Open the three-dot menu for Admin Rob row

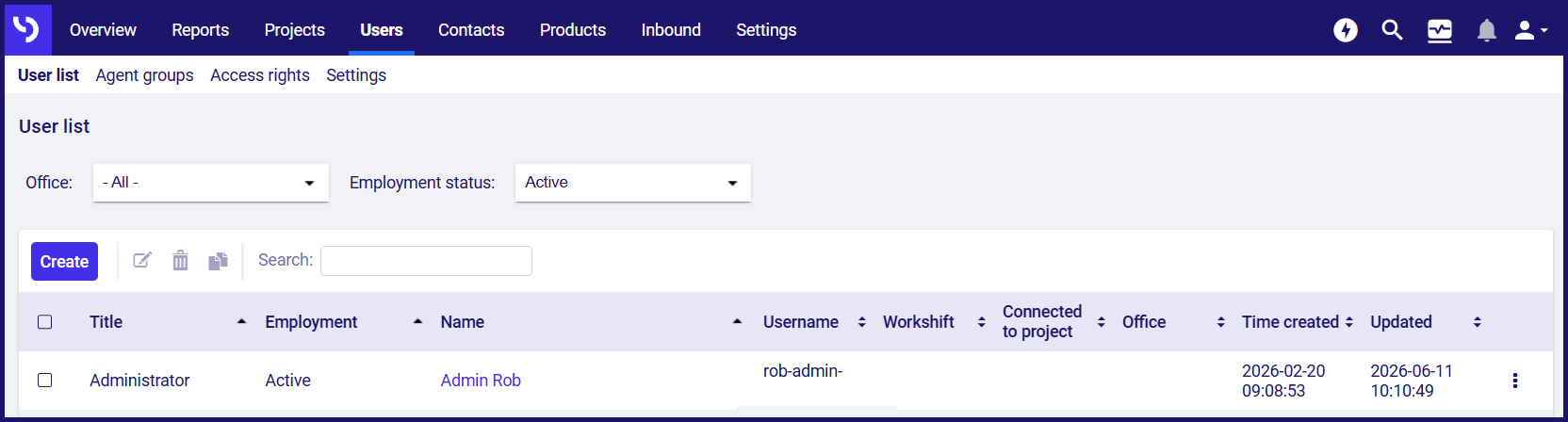(1515, 381)
